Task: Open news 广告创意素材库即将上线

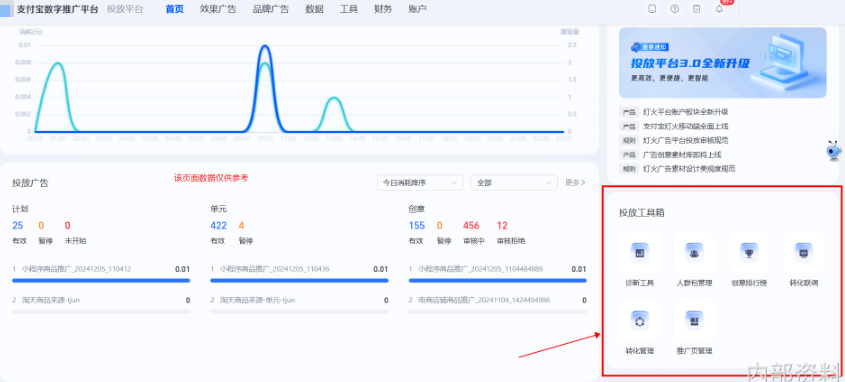Action: click(682, 155)
